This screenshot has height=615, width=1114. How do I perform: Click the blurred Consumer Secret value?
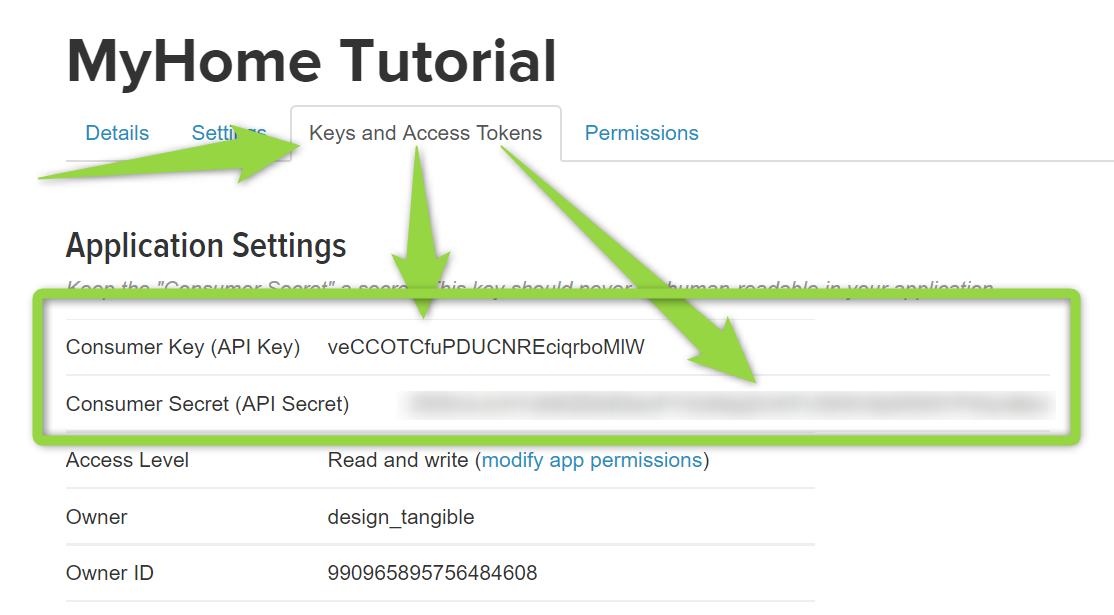pyautogui.click(x=726, y=404)
